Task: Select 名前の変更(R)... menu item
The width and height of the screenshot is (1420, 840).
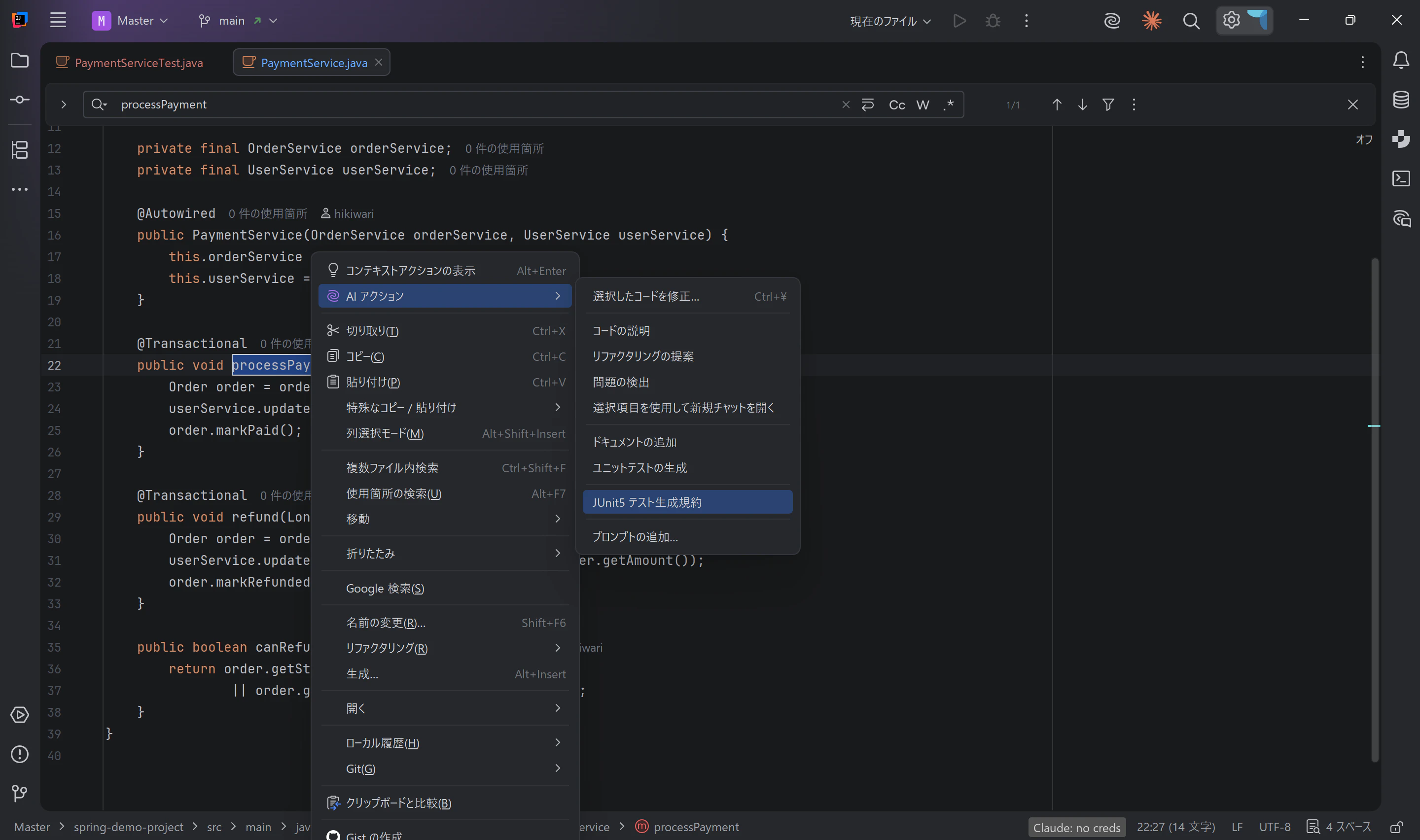Action: coord(445,623)
